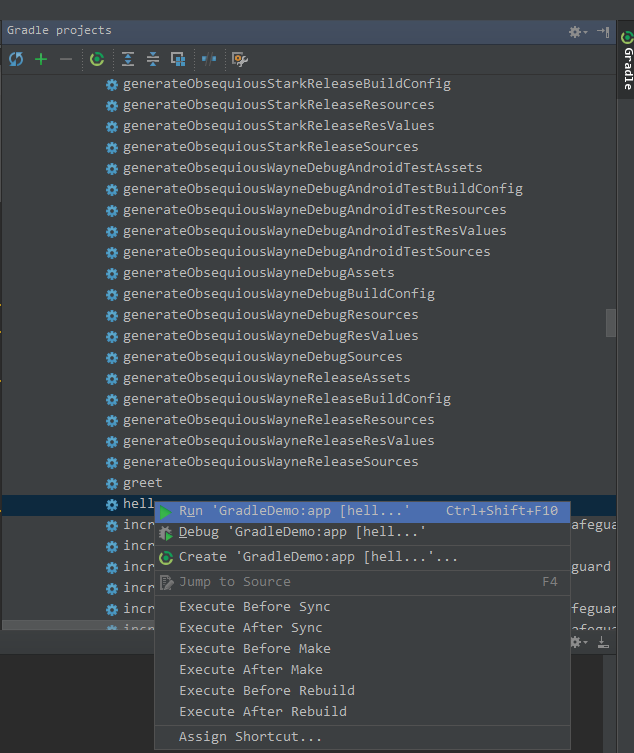Screen dimensions: 634x753
Task: Click the green Run arrow icon in menu
Action: tap(166, 512)
